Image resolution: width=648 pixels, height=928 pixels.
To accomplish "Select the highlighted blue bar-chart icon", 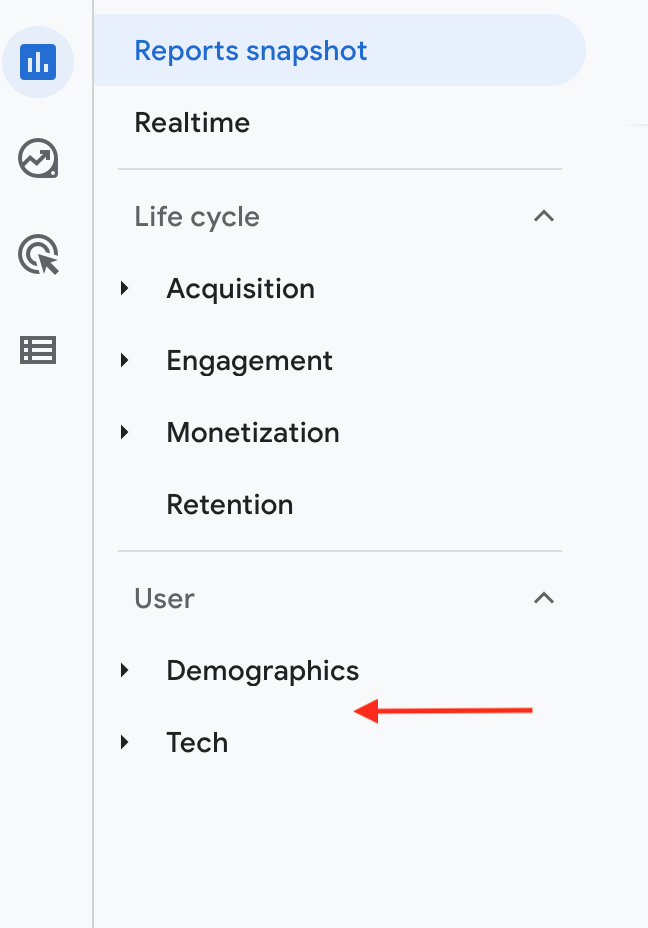I will (38, 62).
